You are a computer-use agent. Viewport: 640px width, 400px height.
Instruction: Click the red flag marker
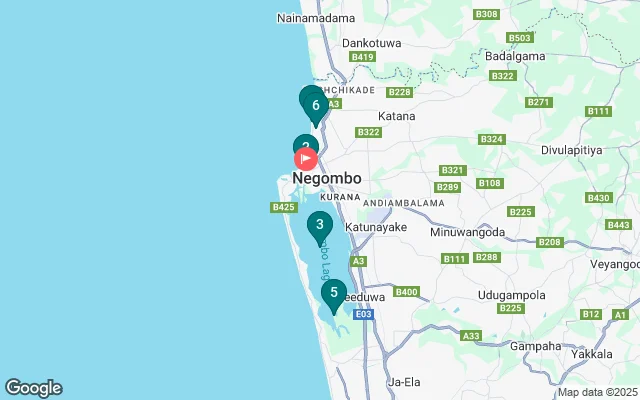click(306, 159)
